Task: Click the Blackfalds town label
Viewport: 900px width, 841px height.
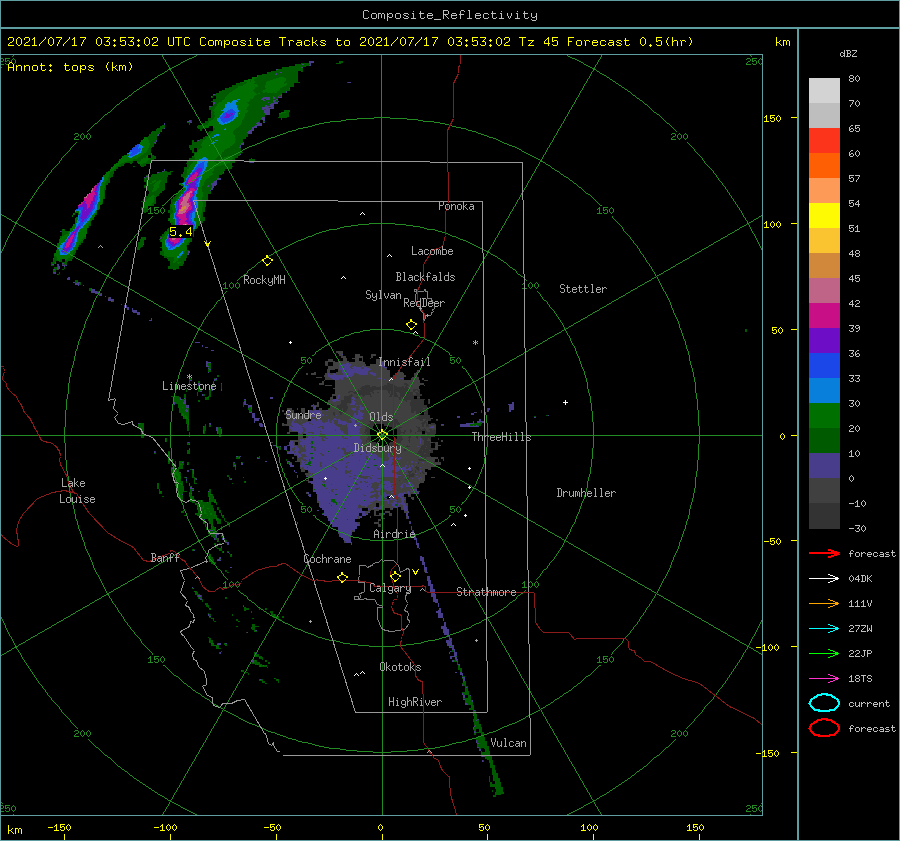Action: point(425,277)
